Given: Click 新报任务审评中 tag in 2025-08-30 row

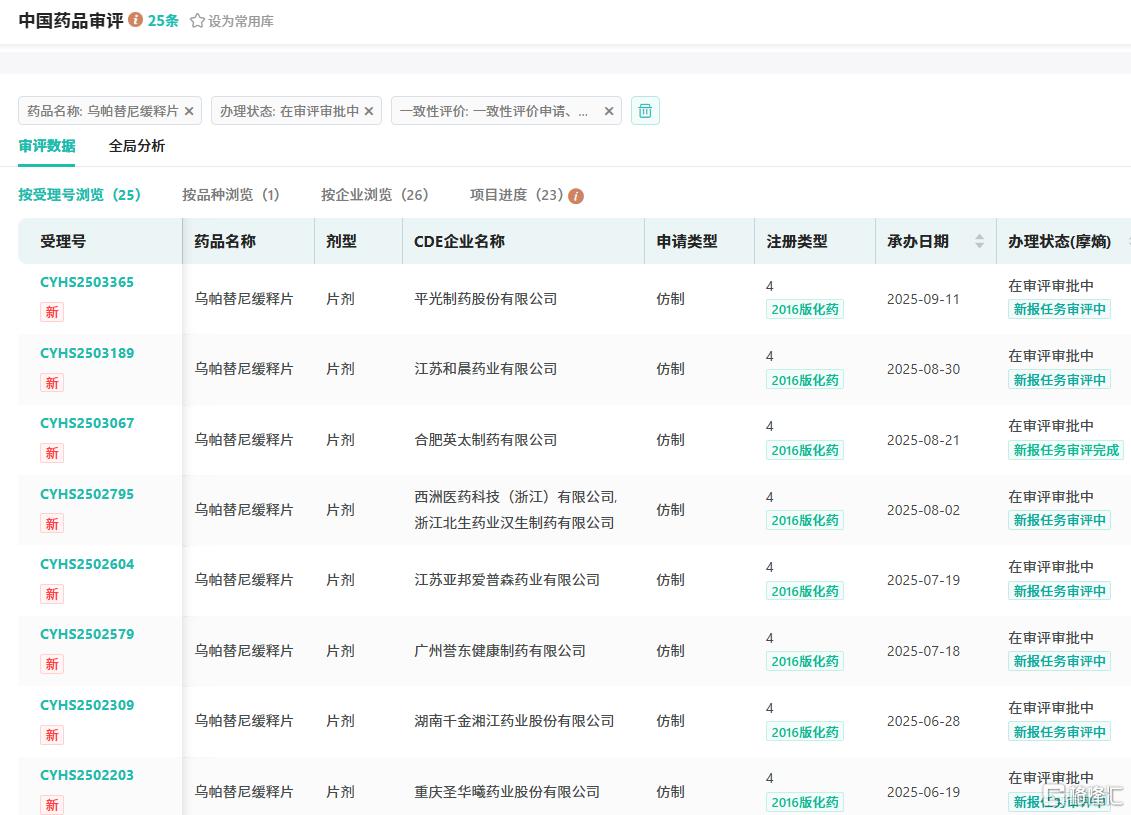Looking at the screenshot, I should [1060, 380].
